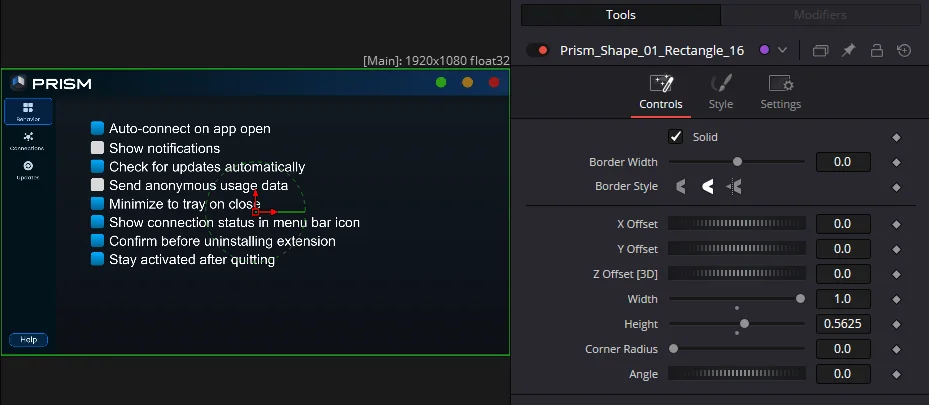This screenshot has height=405, width=929.
Task: Click the keyframe diamond for Z Offset [3D]
Action: 896,274
